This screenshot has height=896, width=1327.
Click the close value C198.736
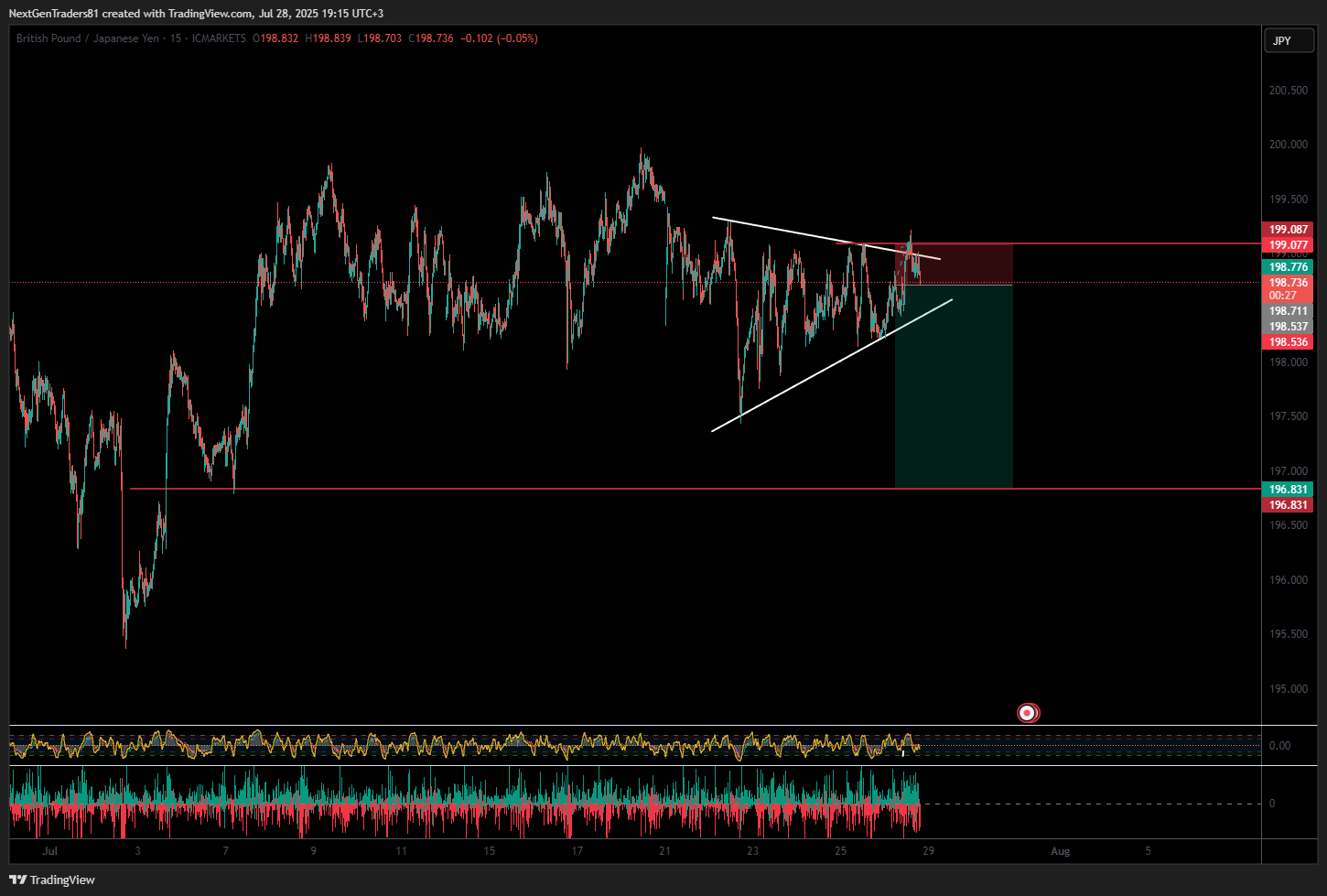tap(431, 38)
